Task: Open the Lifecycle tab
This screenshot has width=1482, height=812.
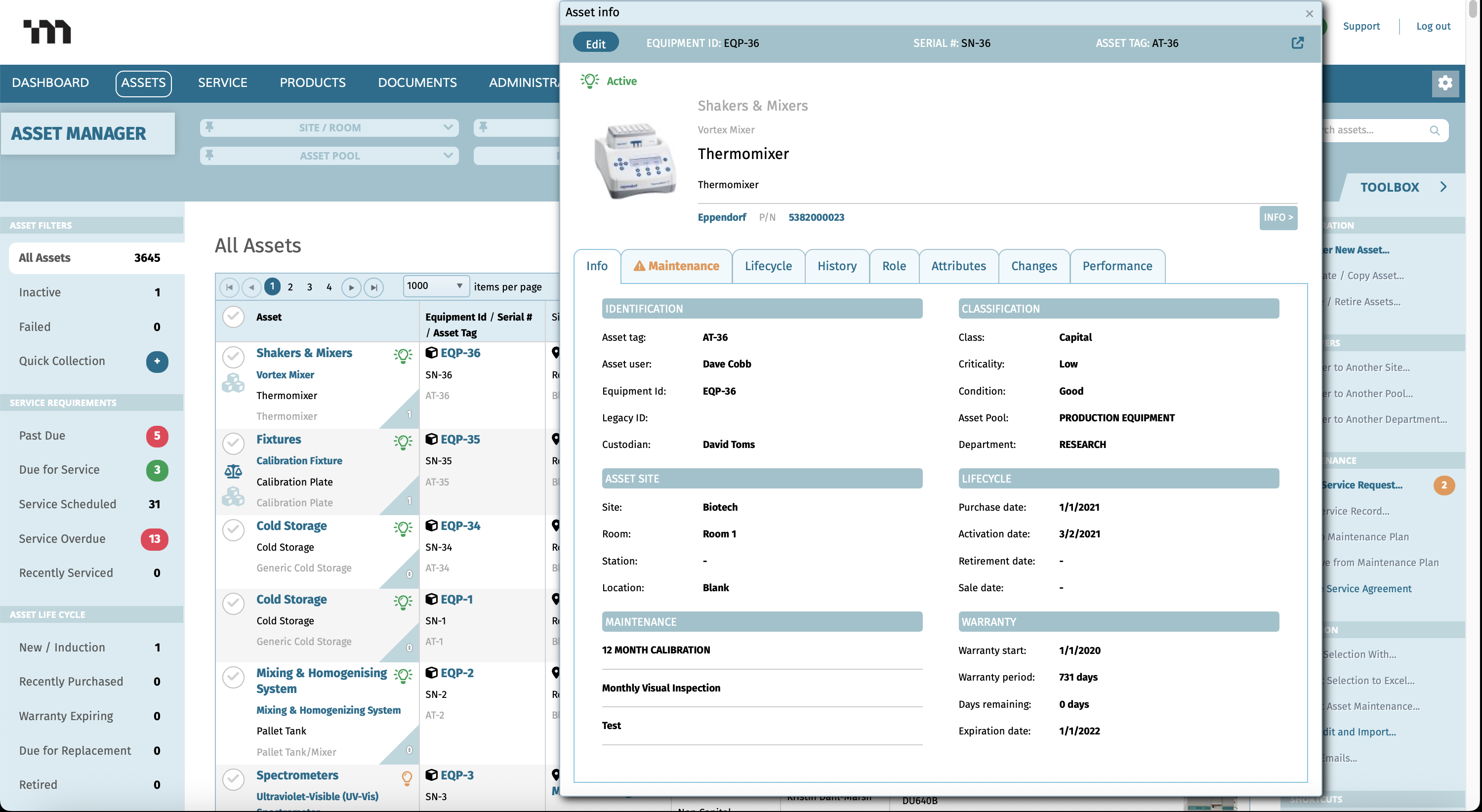Action: [x=768, y=266]
